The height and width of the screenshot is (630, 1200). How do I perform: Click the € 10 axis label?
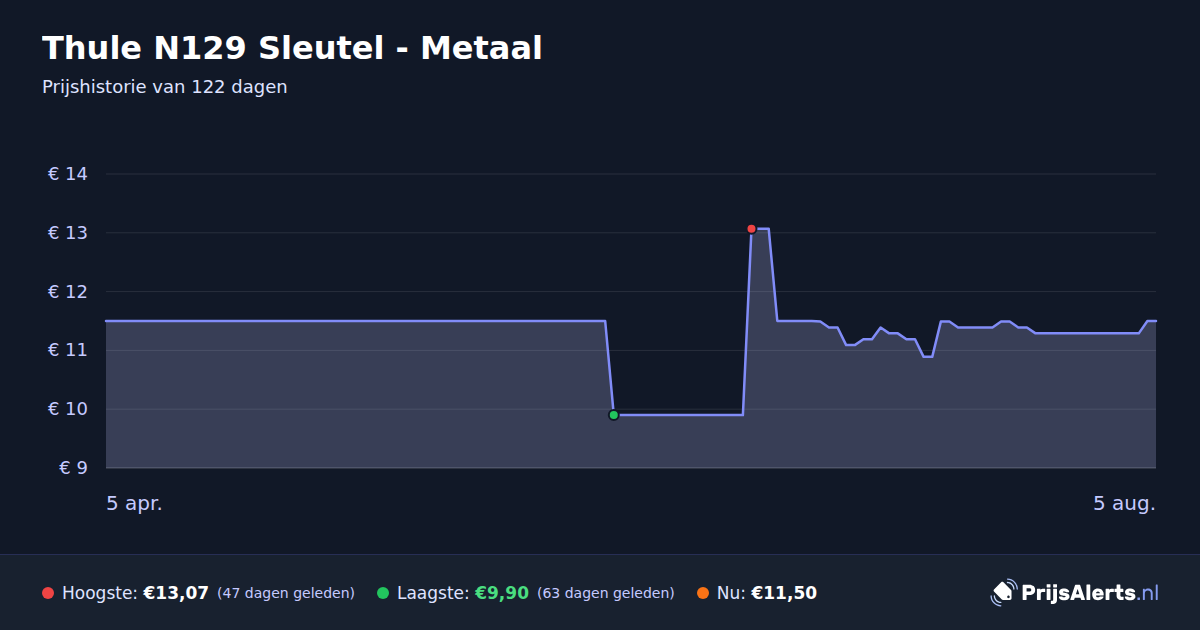68,409
